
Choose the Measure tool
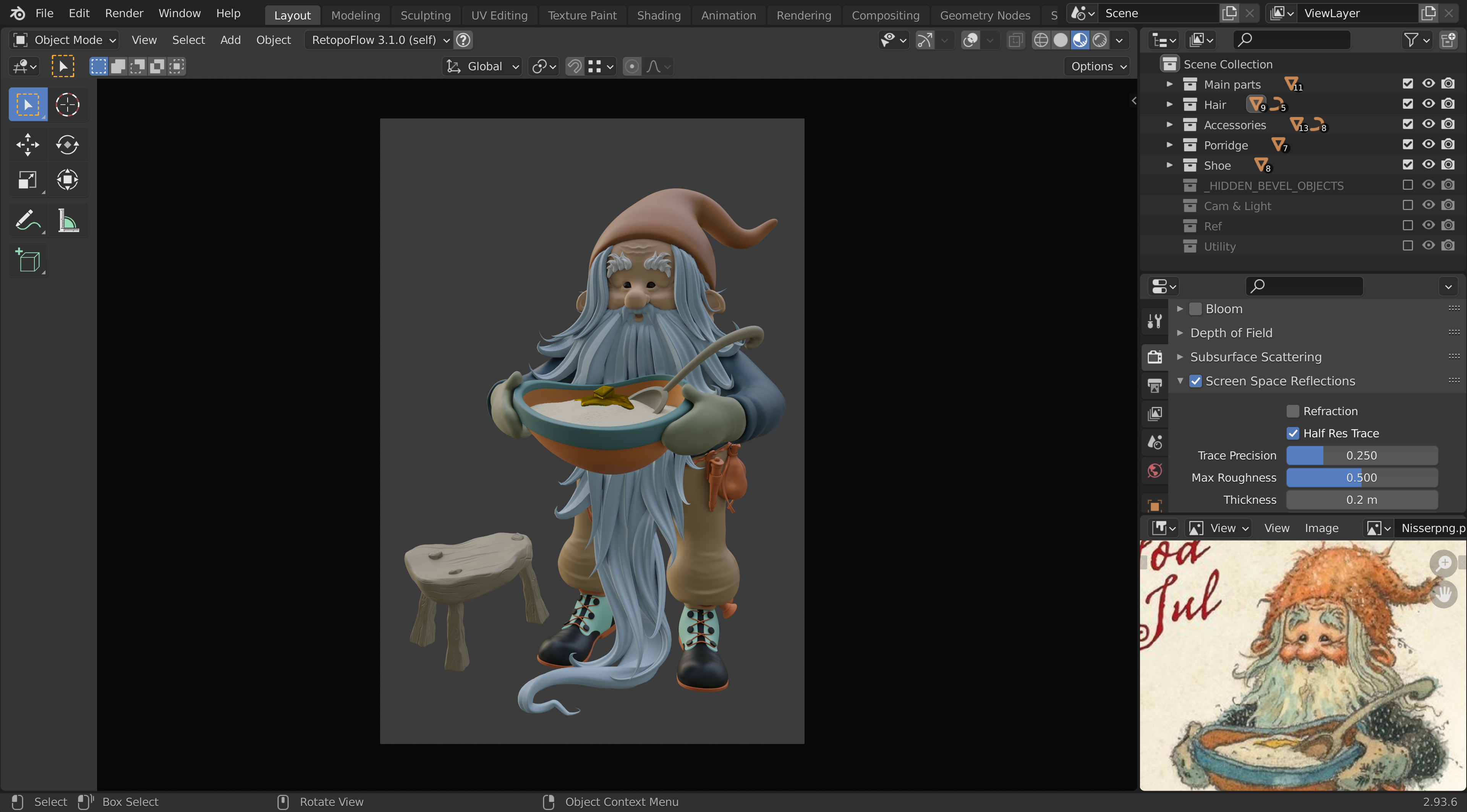pos(67,220)
